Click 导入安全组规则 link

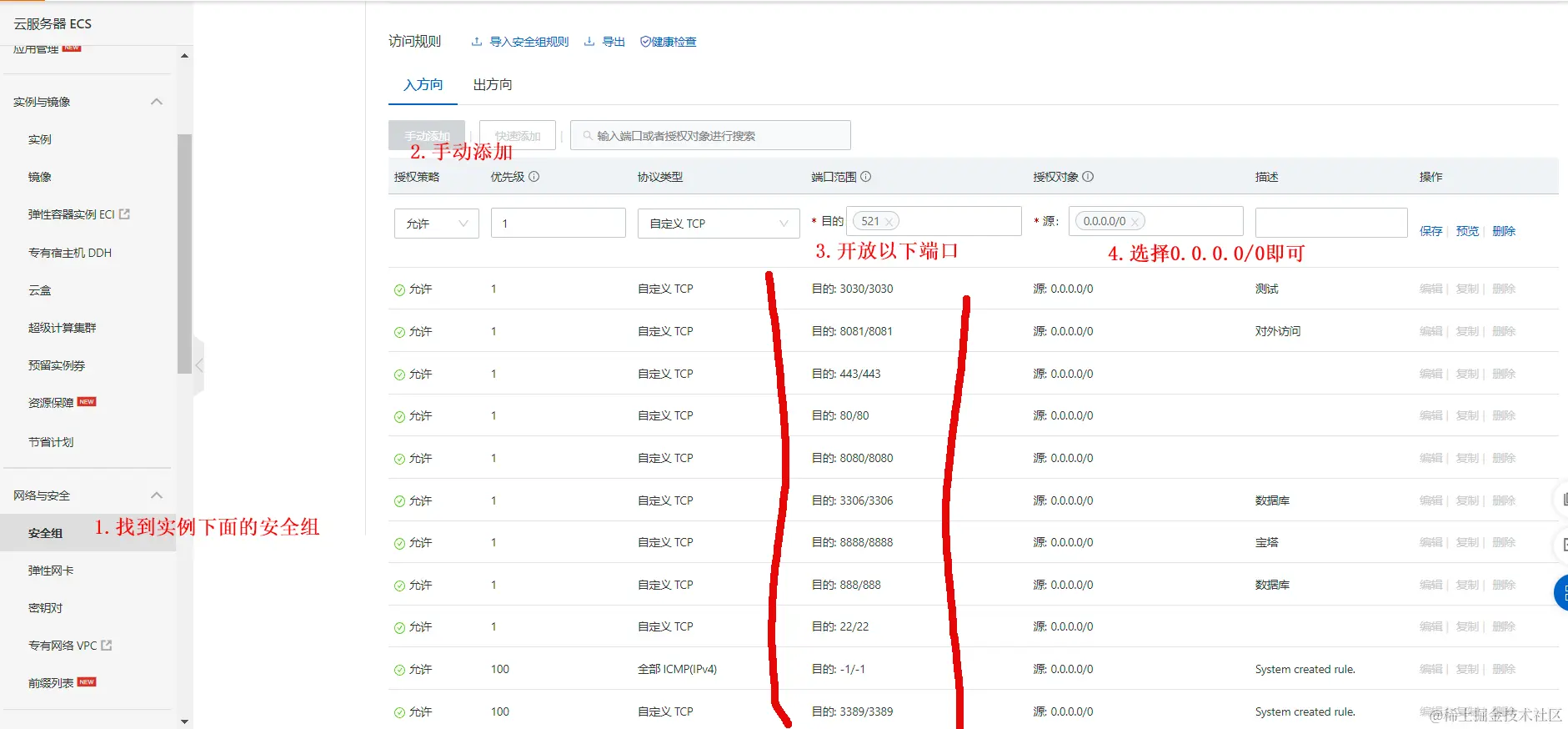point(529,42)
